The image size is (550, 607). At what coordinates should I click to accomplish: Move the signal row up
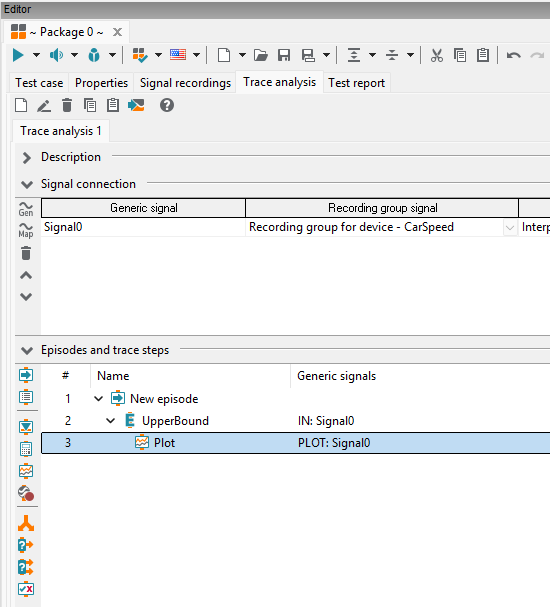click(26, 275)
